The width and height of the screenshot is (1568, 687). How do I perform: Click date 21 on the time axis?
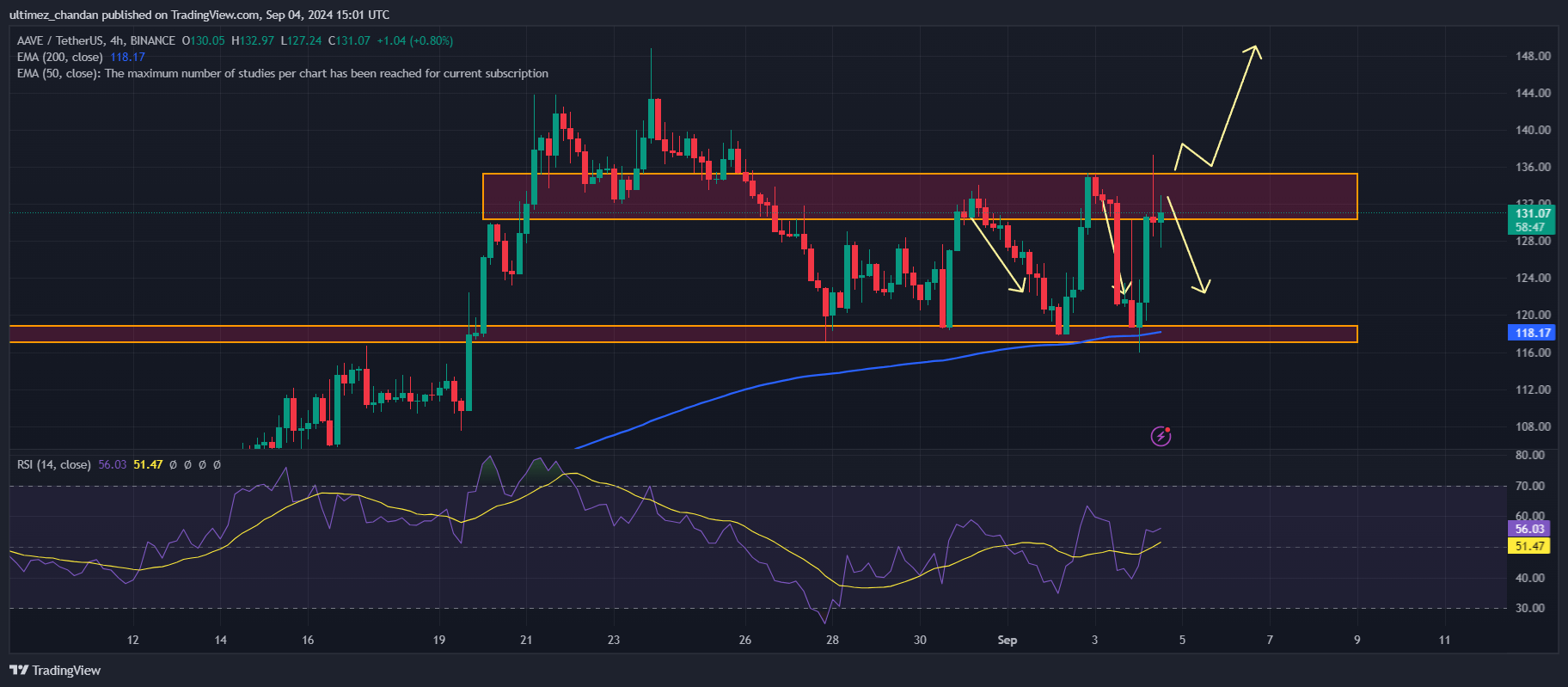(x=526, y=640)
